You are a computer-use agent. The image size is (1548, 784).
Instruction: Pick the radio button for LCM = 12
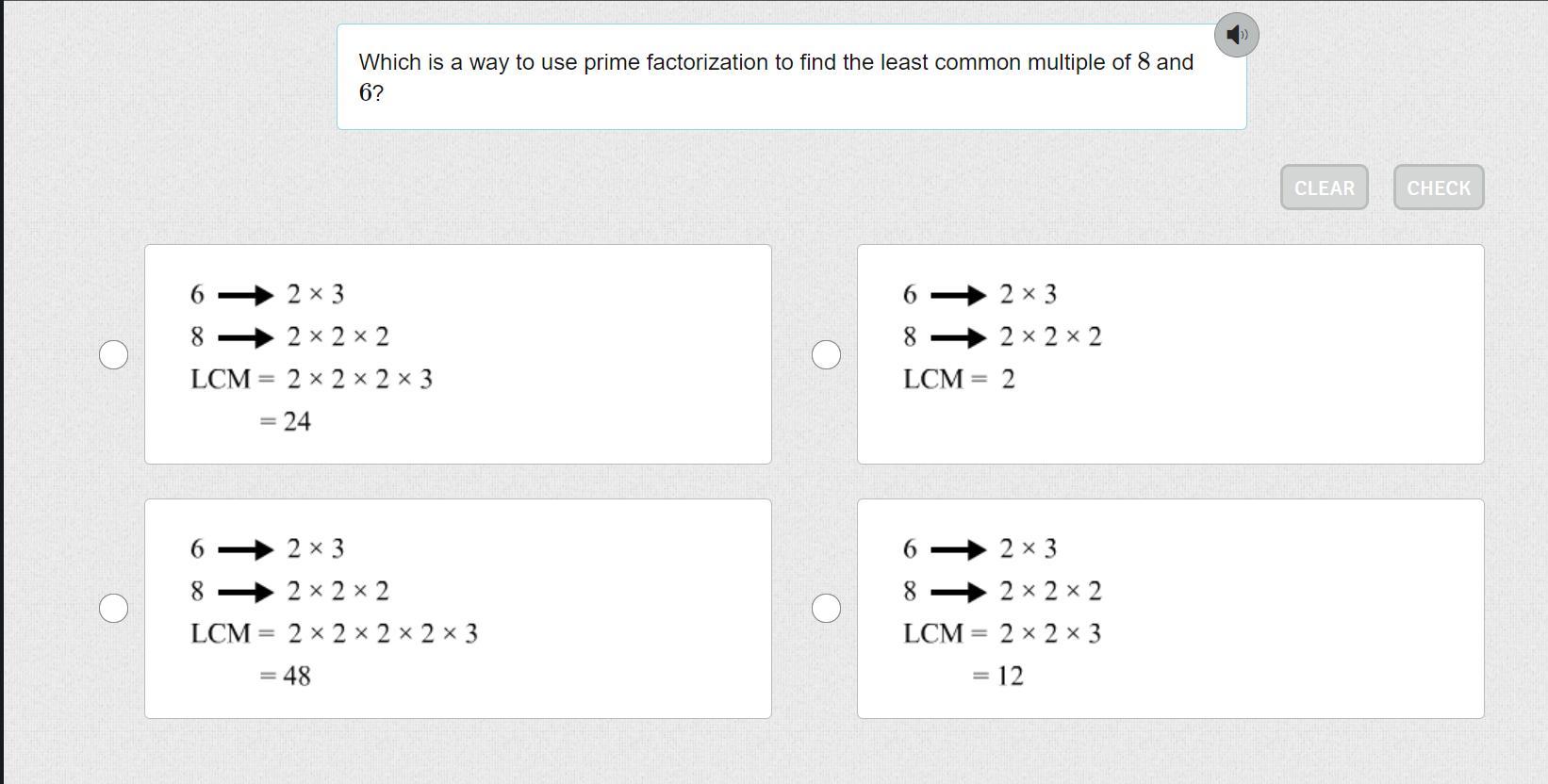point(827,608)
